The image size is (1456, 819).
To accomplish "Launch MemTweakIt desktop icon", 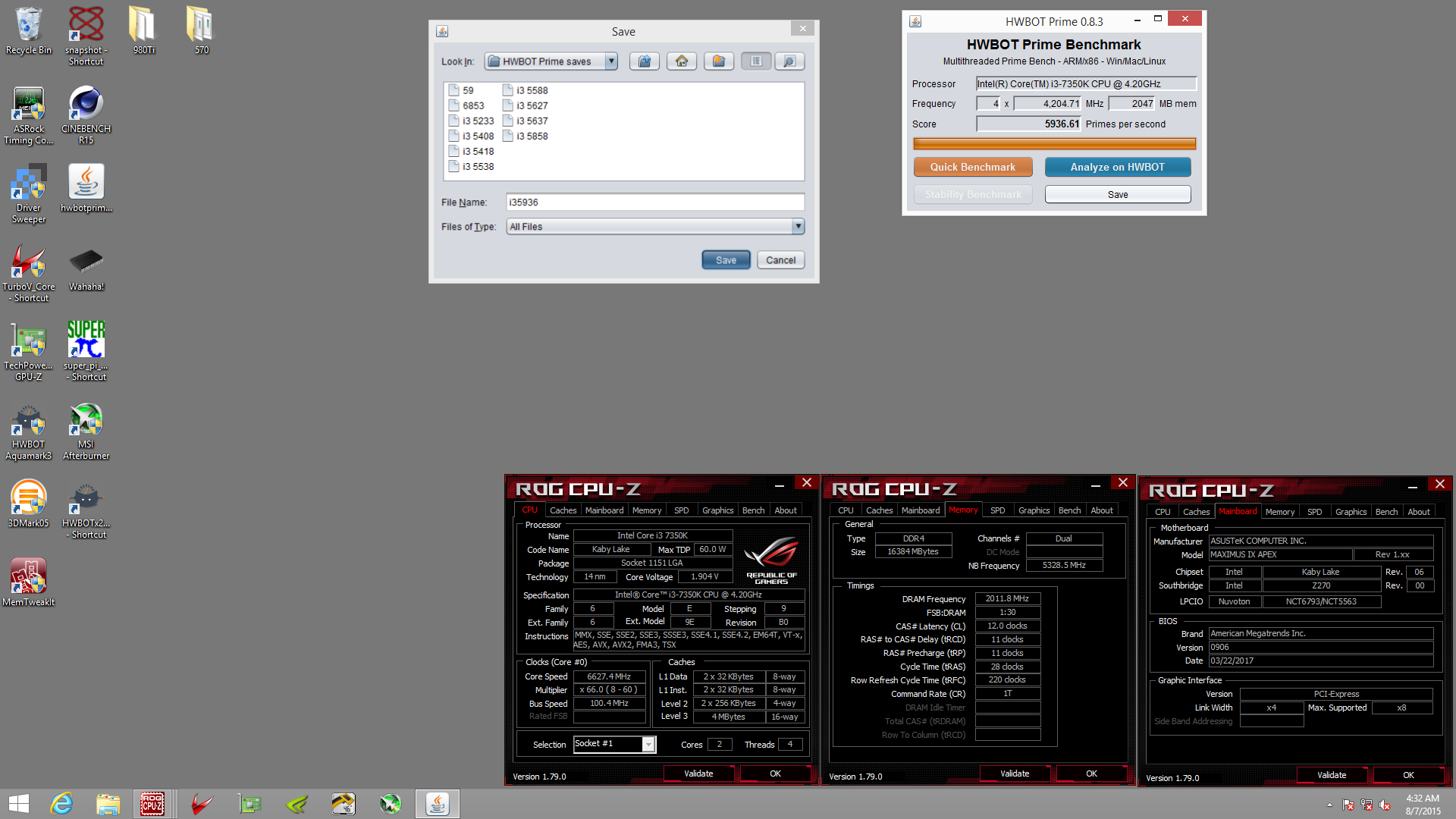I will pyautogui.click(x=29, y=583).
